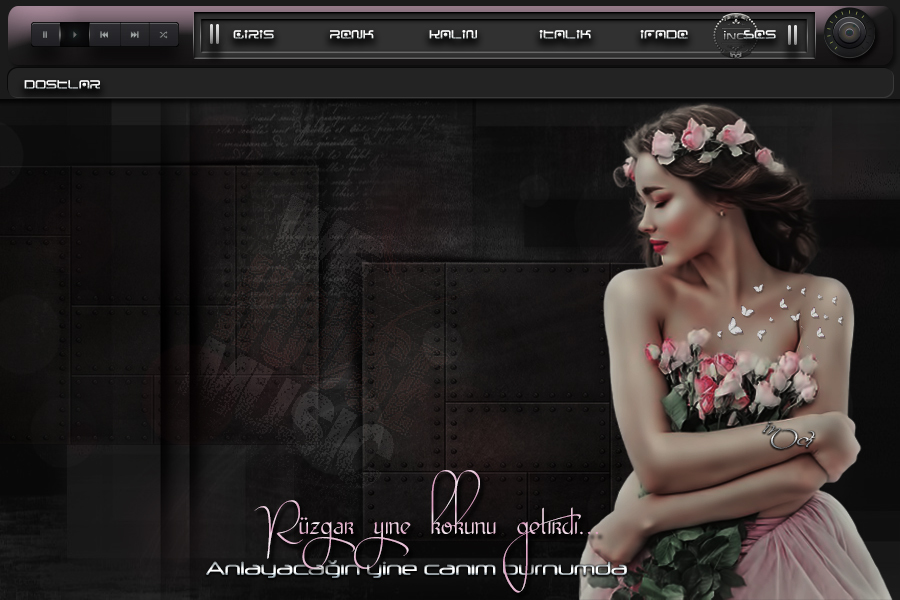The width and height of the screenshot is (900, 600).
Task: Click the double-bar handle left of GIRIS
Action: tap(214, 34)
